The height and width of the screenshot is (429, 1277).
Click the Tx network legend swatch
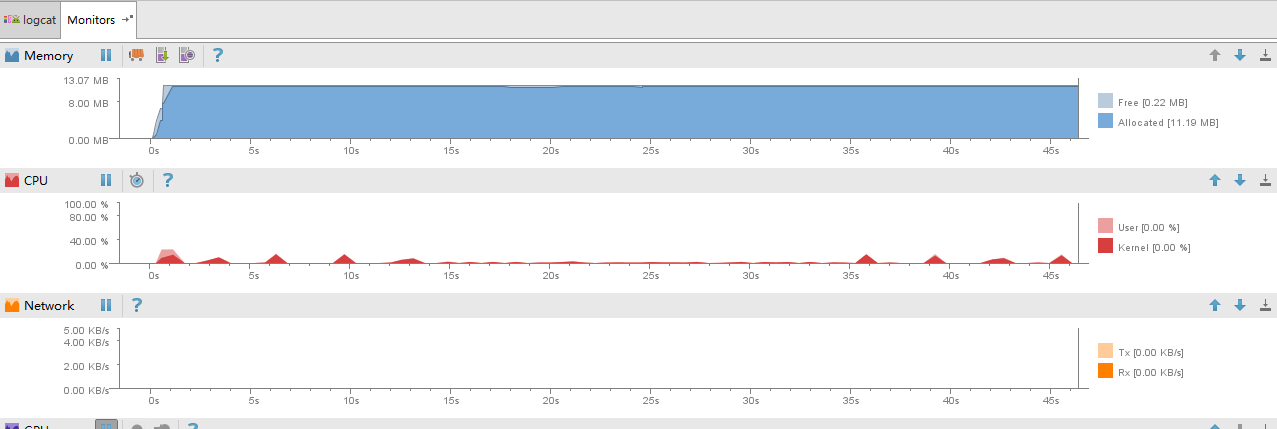pos(1105,351)
